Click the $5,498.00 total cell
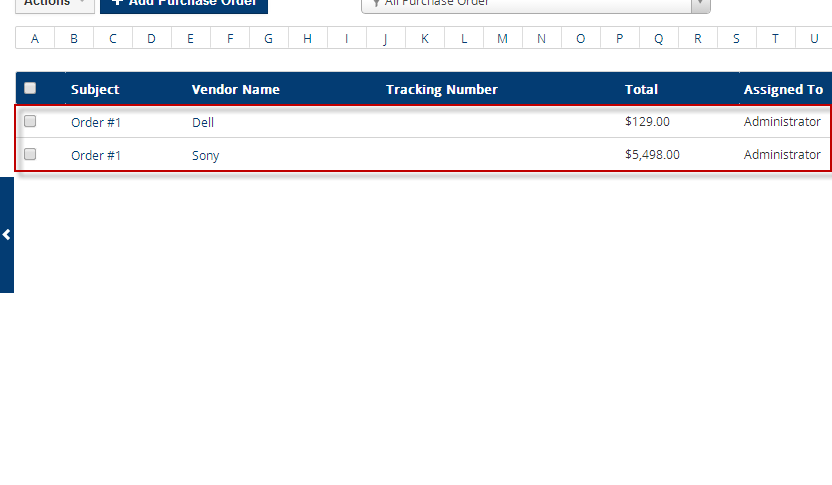Viewport: 832px width, 485px height. (x=652, y=154)
